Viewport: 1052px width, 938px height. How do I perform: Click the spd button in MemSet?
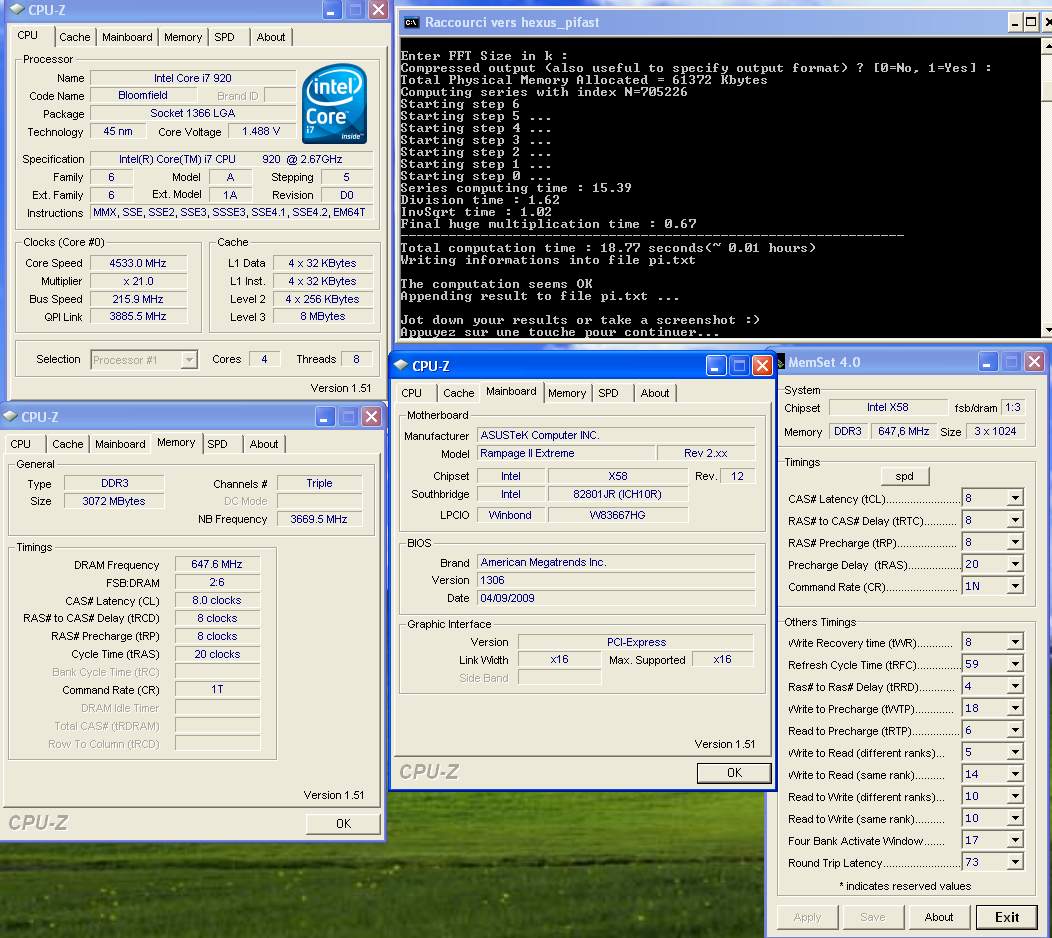click(904, 476)
